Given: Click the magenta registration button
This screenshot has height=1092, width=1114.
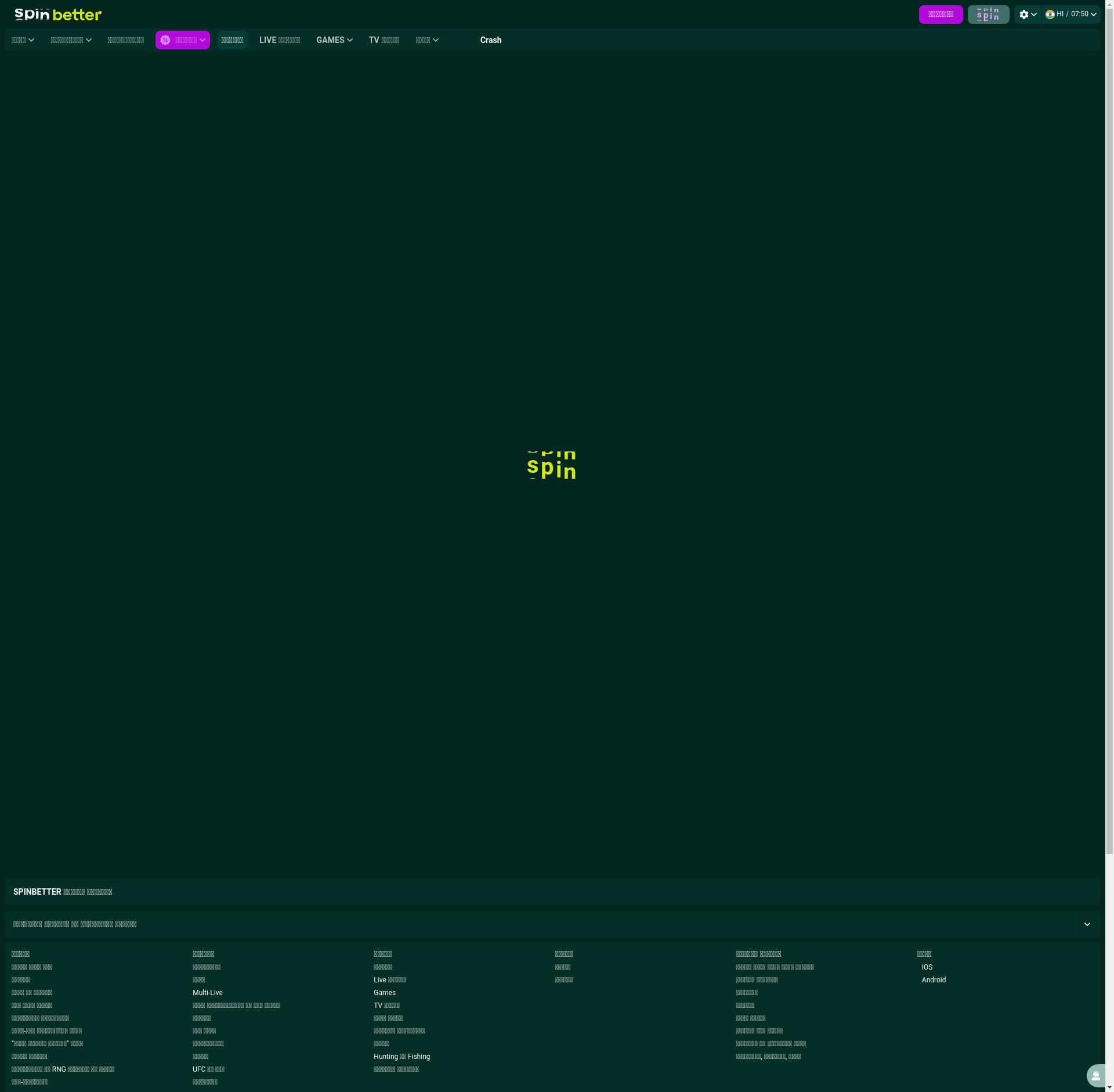Looking at the screenshot, I should [941, 15].
